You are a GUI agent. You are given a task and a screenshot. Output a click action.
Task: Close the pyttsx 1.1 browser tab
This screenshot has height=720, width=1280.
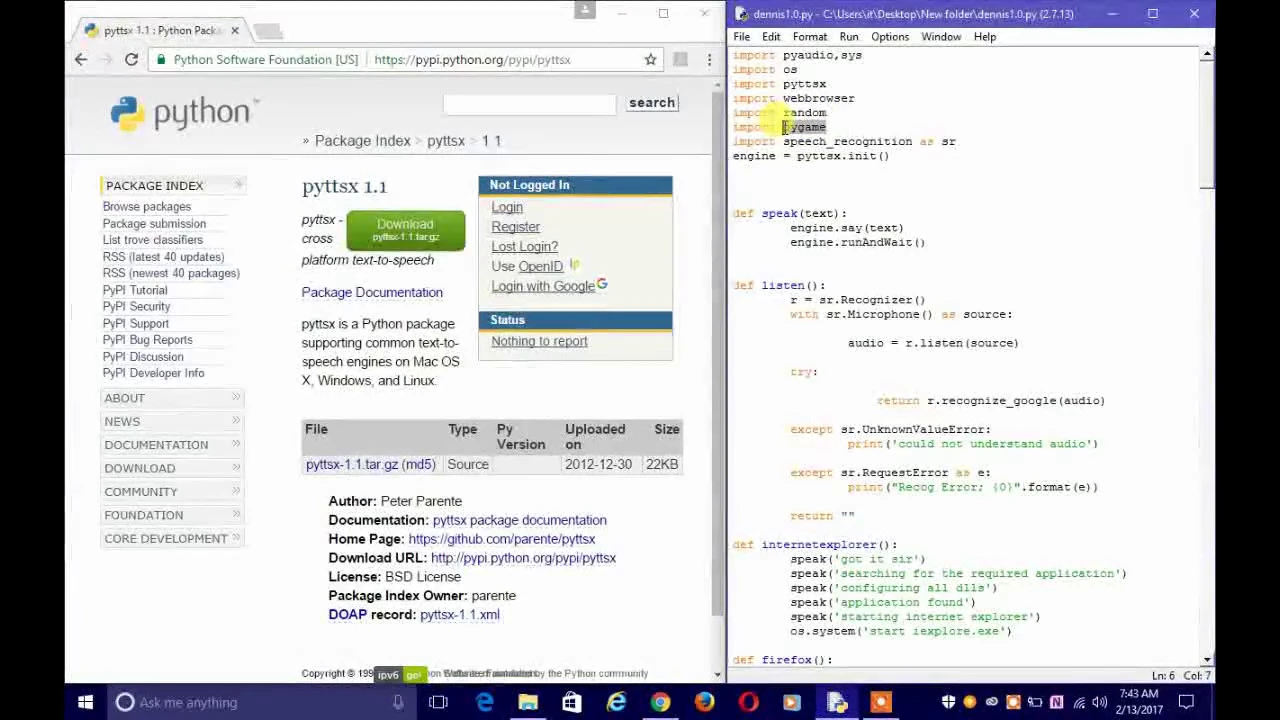click(235, 30)
